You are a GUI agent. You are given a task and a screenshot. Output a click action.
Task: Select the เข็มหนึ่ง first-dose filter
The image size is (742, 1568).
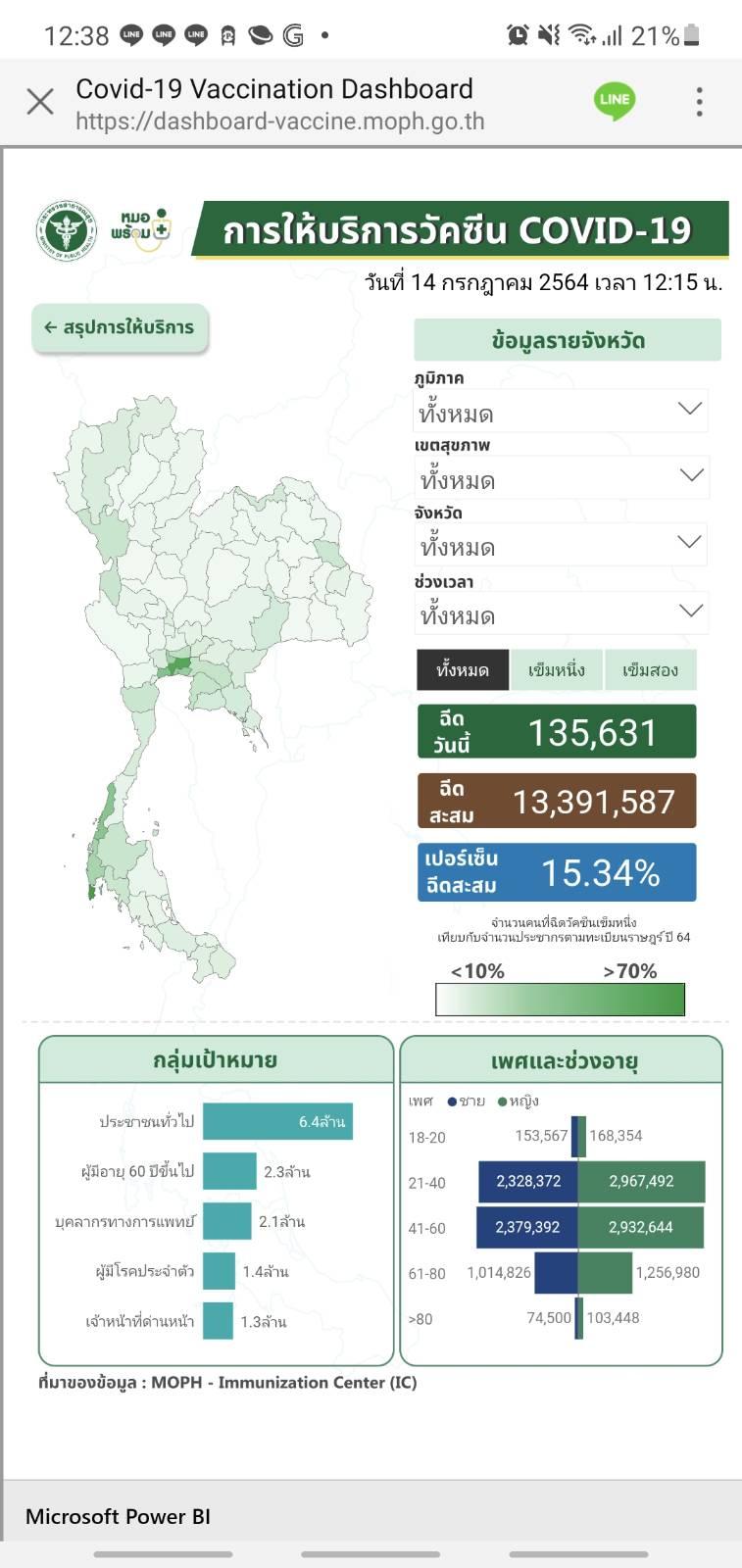click(x=556, y=670)
